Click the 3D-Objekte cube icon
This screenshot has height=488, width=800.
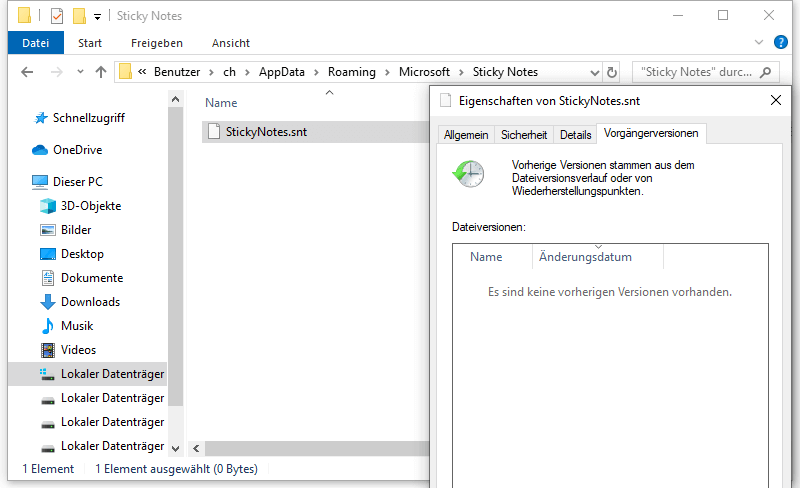click(47, 206)
